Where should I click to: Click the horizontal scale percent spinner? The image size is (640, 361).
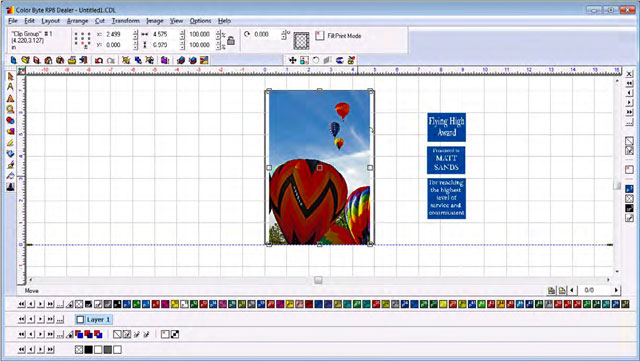[x=218, y=34]
